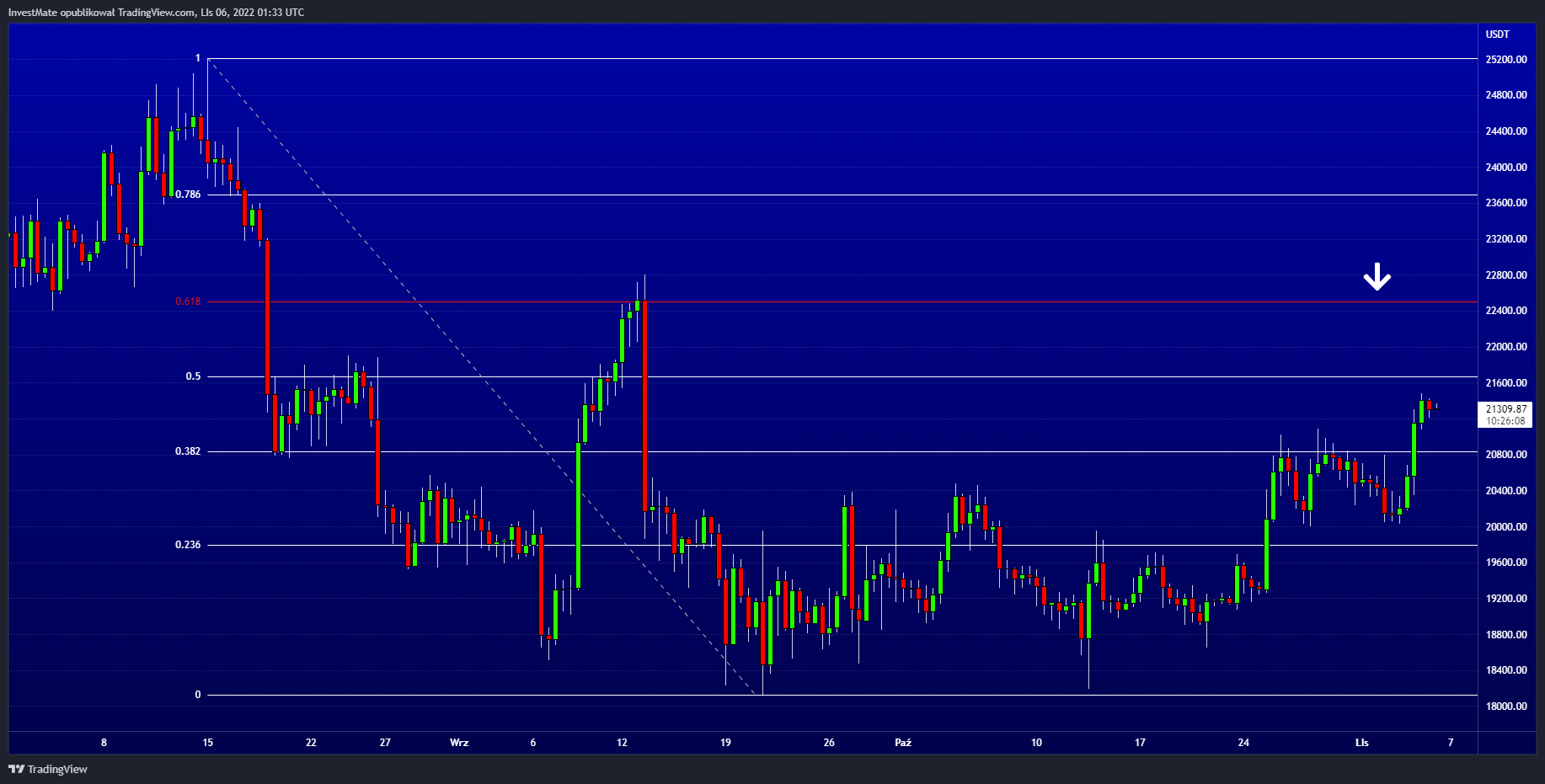
Task: Click the USDT currency label
Action: (1498, 35)
